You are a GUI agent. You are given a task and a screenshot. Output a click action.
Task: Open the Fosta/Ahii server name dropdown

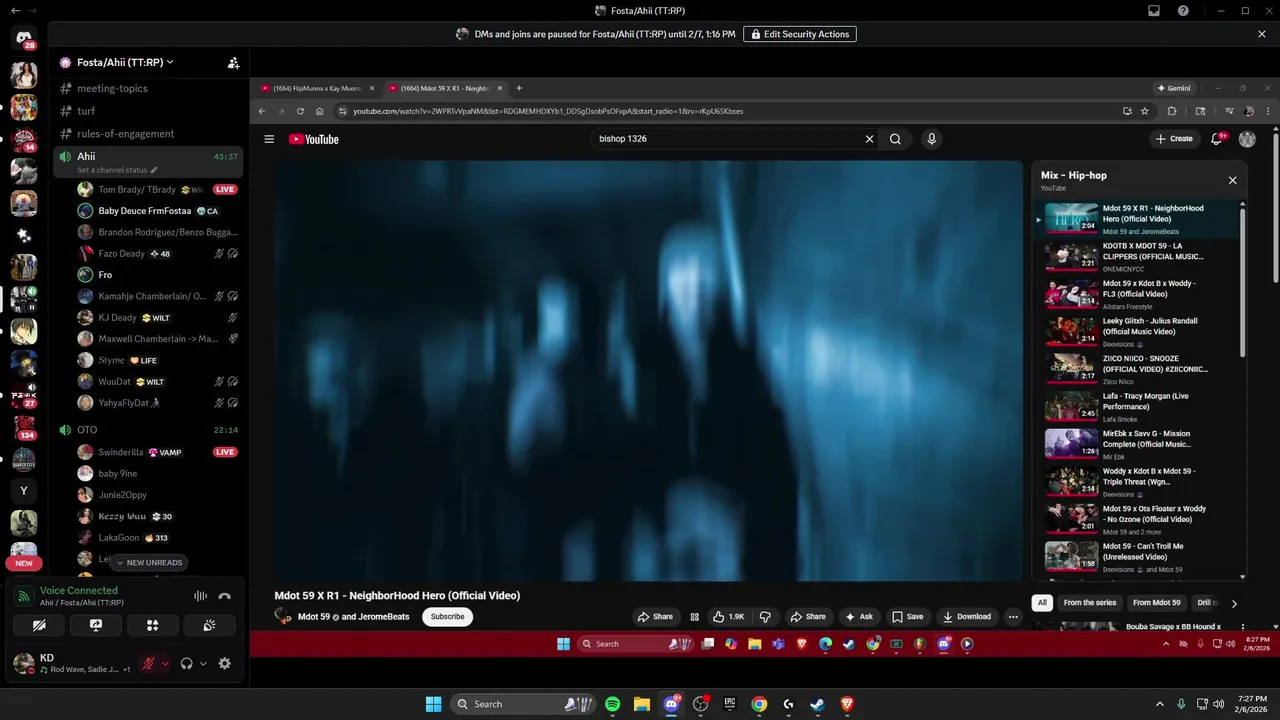click(125, 62)
